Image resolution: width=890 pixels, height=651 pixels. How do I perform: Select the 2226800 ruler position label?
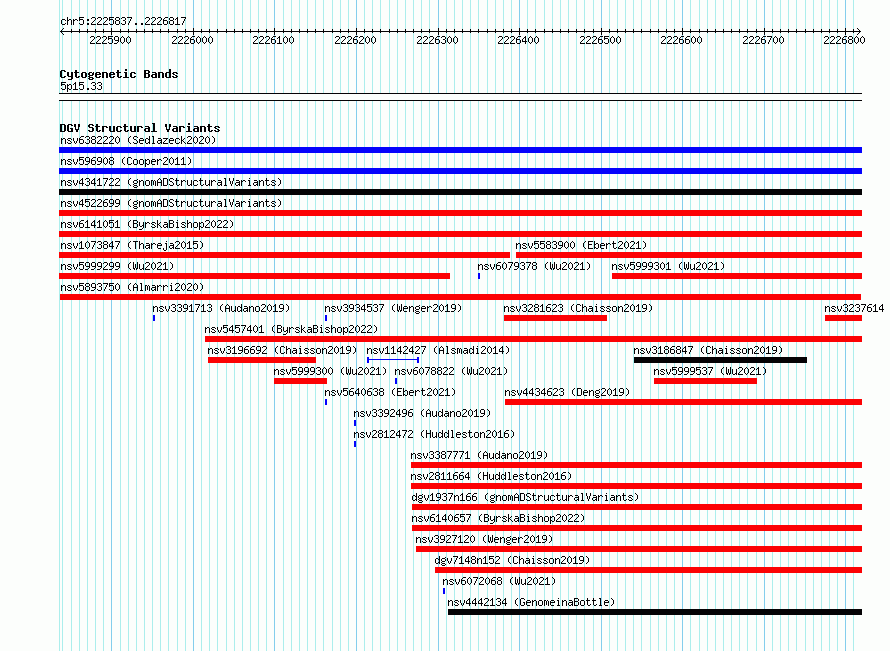tap(844, 40)
